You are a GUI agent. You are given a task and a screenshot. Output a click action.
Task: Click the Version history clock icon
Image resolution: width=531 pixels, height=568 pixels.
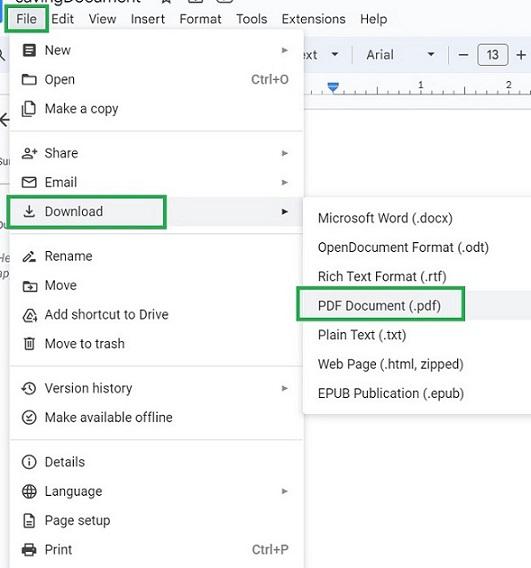pos(29,388)
